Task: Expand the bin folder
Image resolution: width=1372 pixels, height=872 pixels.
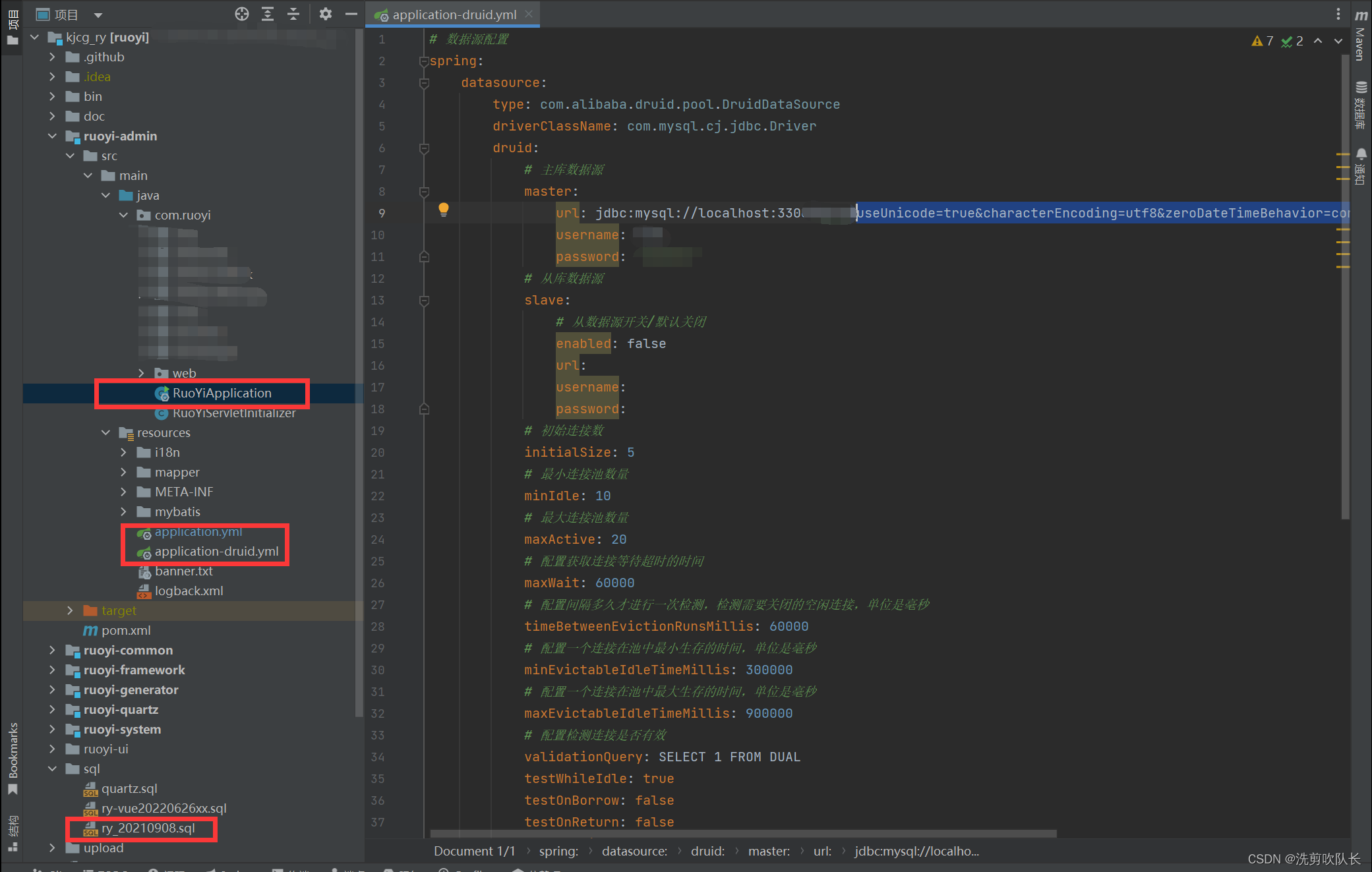Action: pyautogui.click(x=53, y=97)
